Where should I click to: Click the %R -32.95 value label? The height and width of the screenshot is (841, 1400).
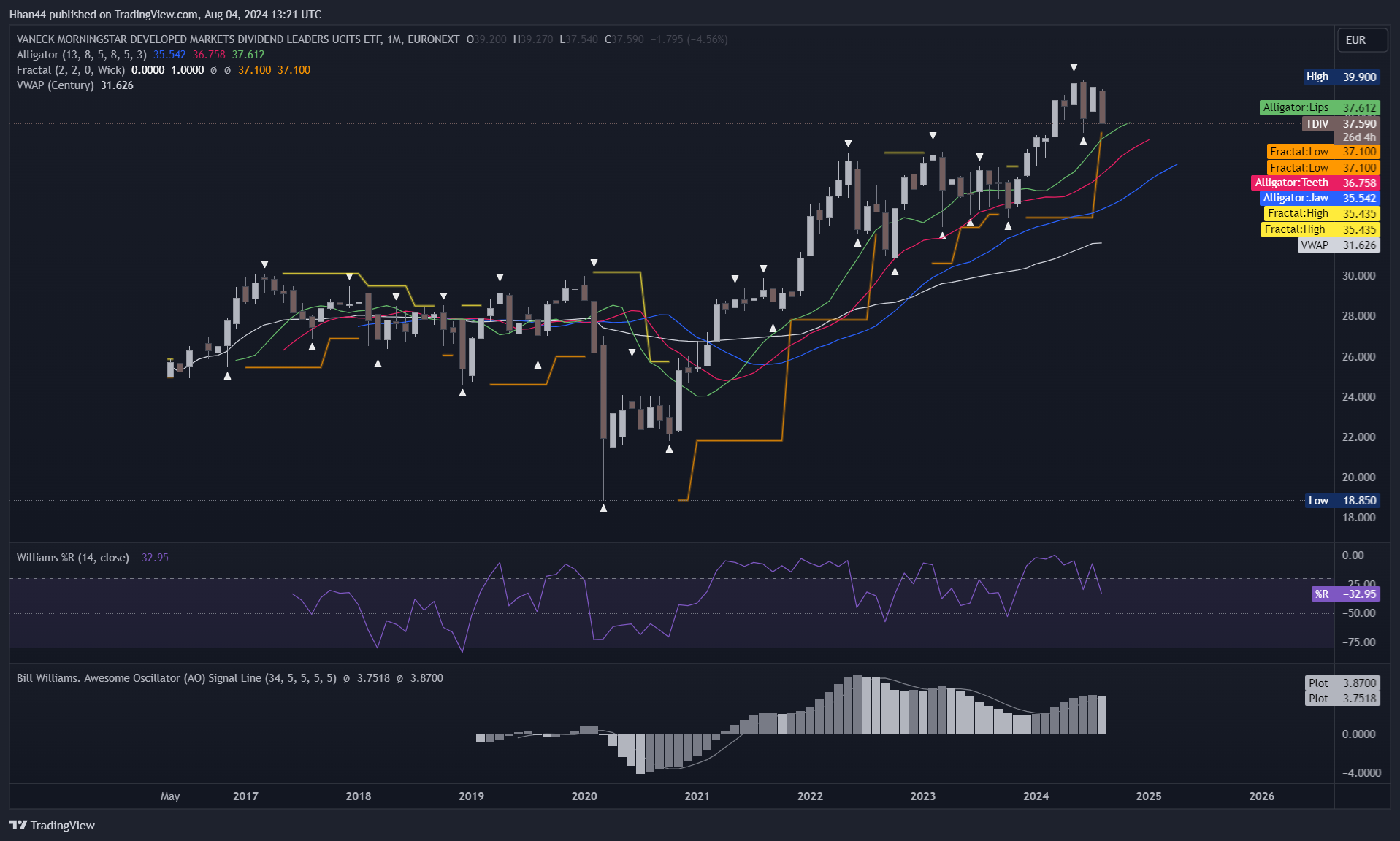1345,594
